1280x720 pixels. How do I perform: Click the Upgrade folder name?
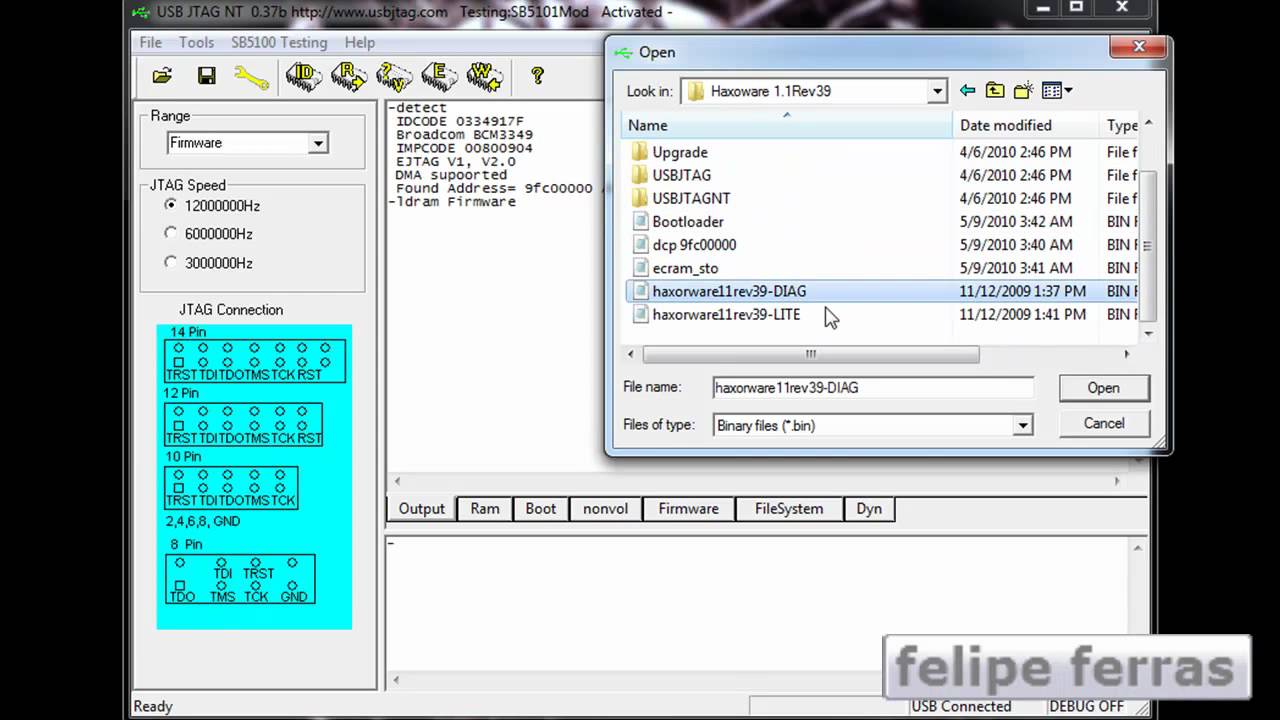(x=680, y=152)
